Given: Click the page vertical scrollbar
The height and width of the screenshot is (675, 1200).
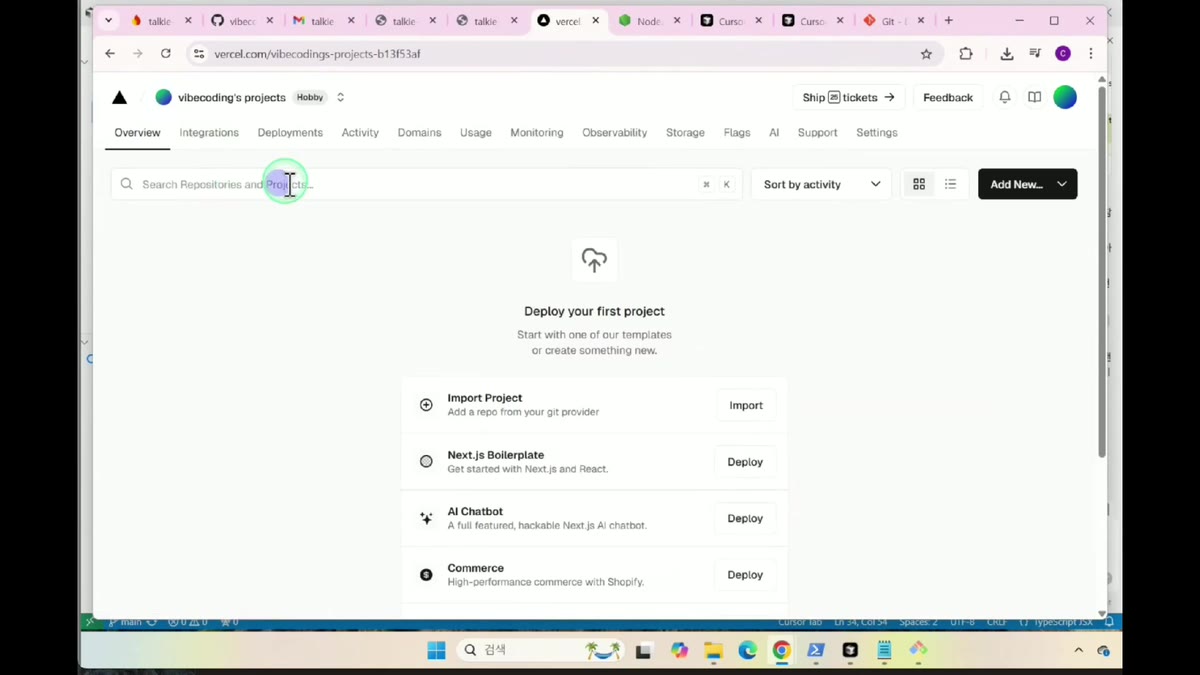Looking at the screenshot, I should click(x=1102, y=270).
